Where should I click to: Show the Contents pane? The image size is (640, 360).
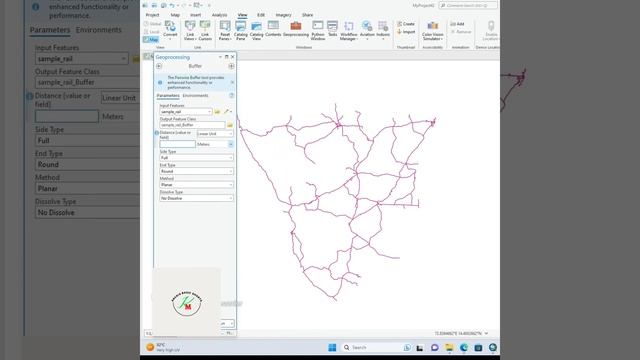pyautogui.click(x=273, y=29)
